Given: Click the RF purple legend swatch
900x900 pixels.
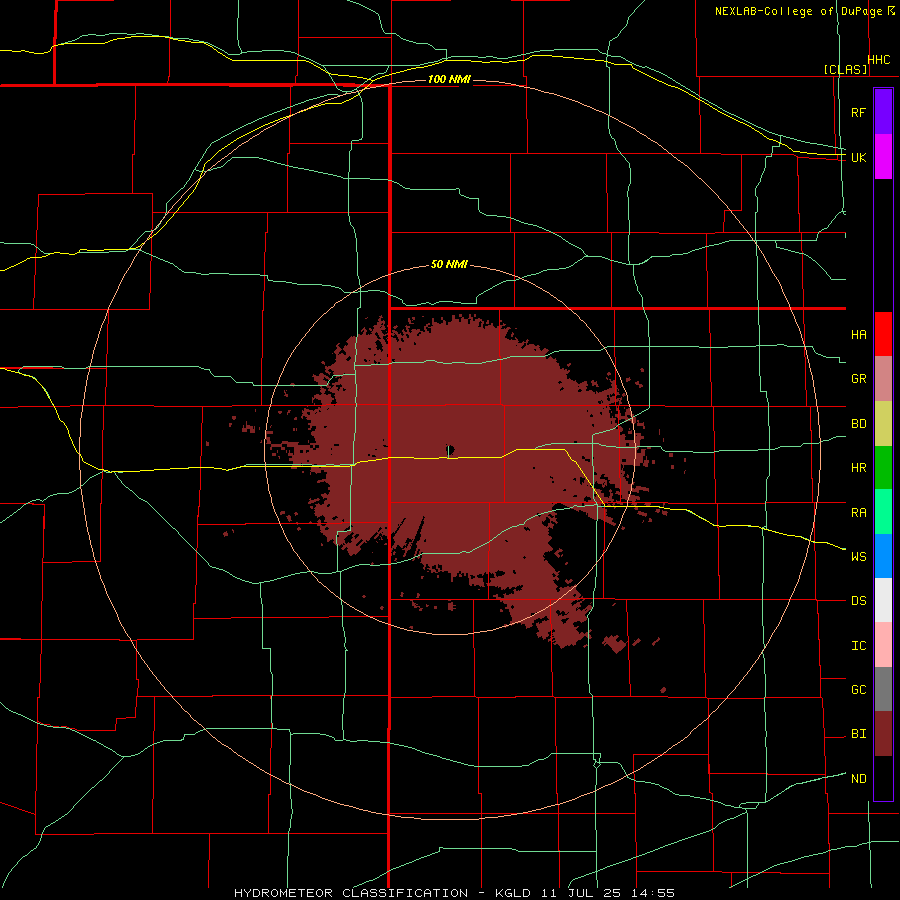Looking at the screenshot, I should point(883,112).
